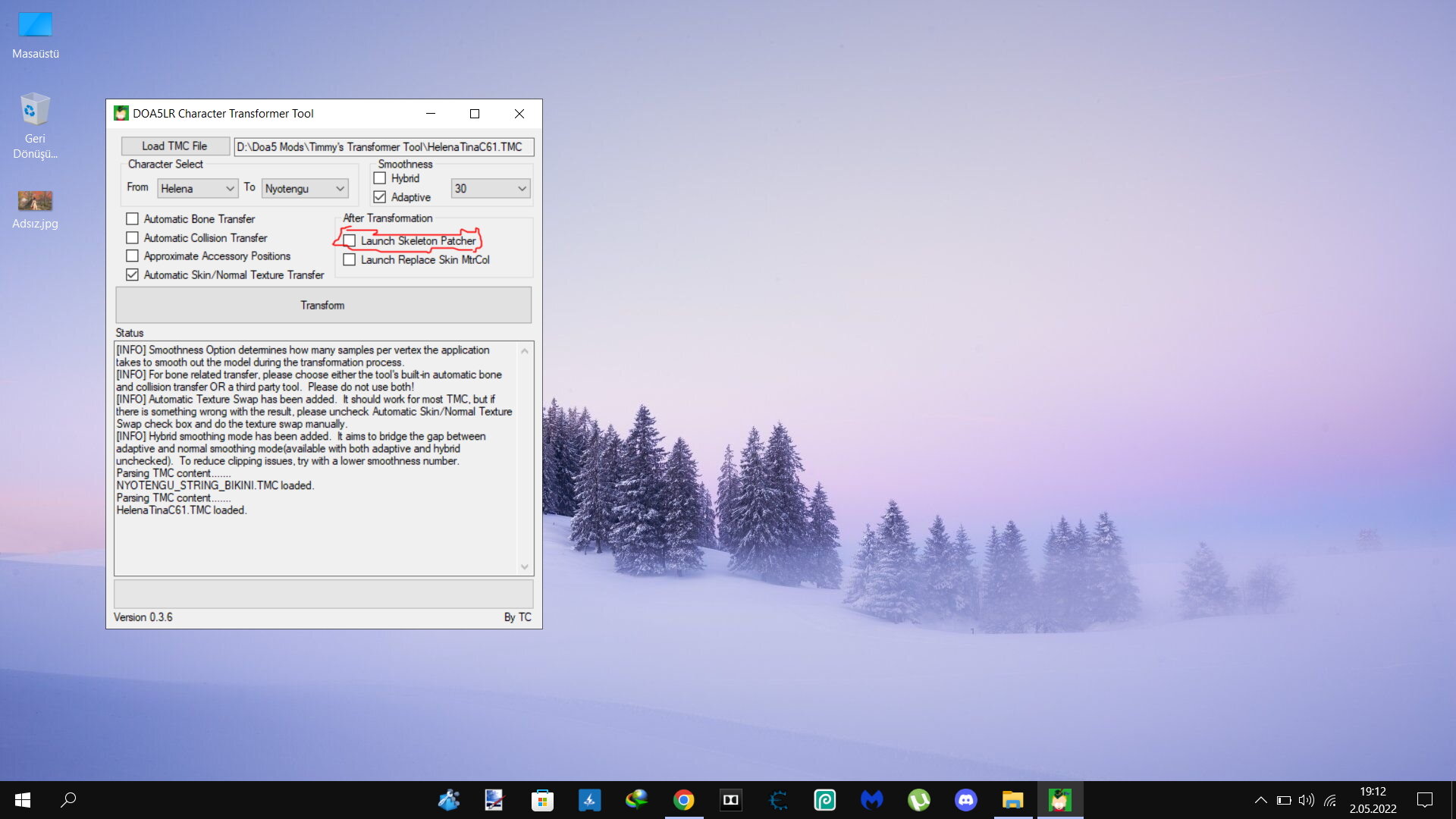The height and width of the screenshot is (819, 1456).
Task: Open Malwarebytes from taskbar
Action: pos(872,800)
